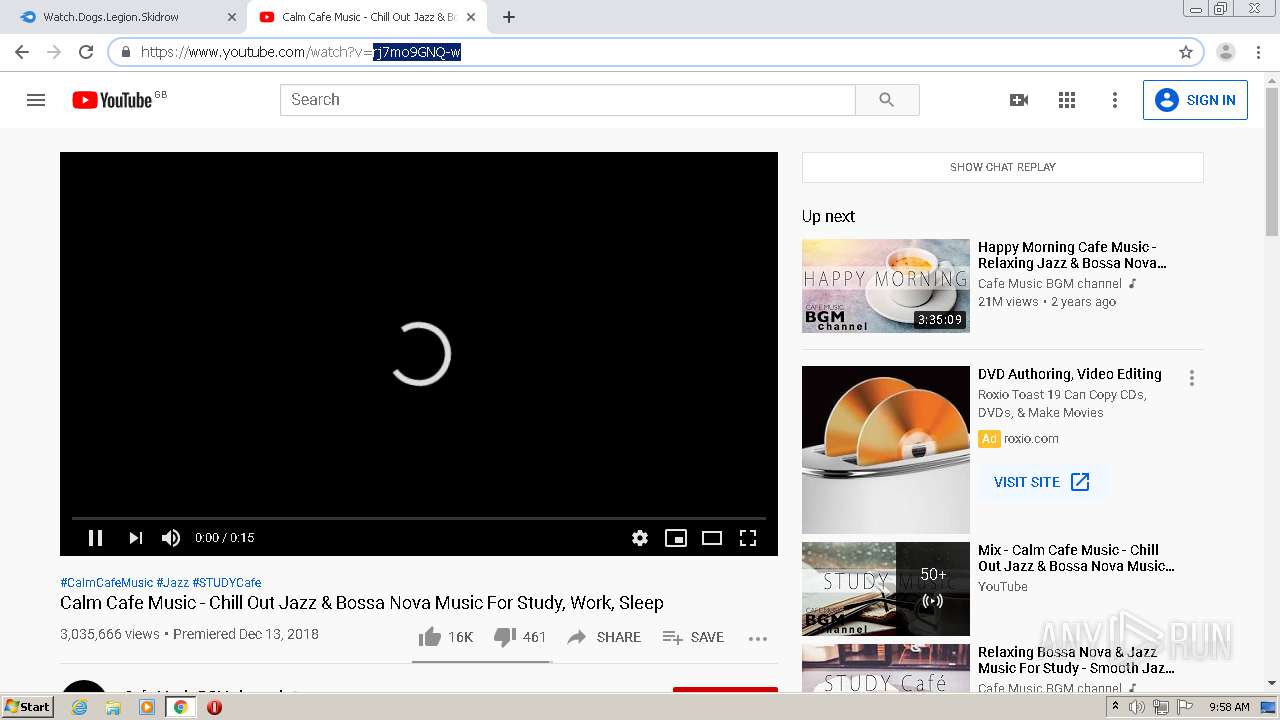This screenshot has width=1280, height=720.
Task: Click the SIGN IN button
Action: coord(1195,100)
